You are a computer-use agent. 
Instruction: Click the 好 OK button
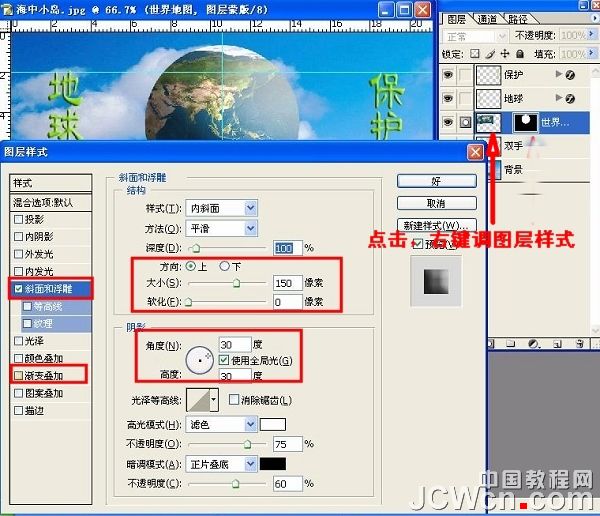click(437, 181)
